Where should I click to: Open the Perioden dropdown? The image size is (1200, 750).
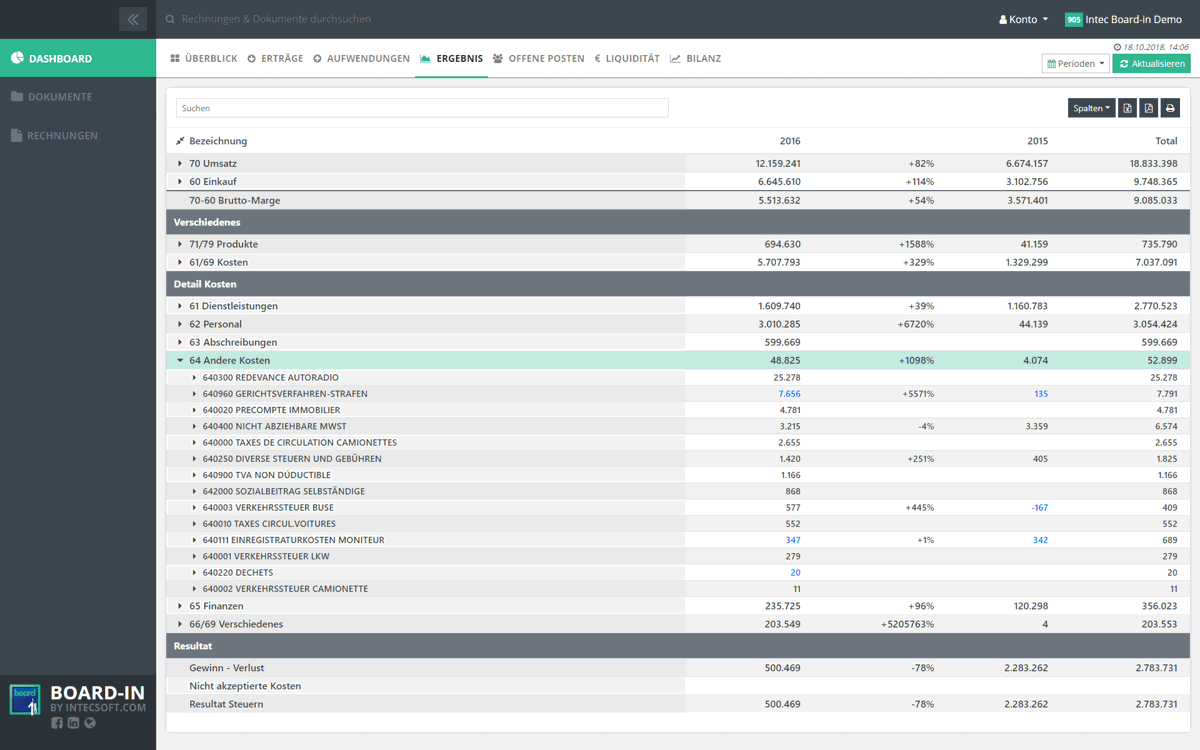coord(1075,63)
